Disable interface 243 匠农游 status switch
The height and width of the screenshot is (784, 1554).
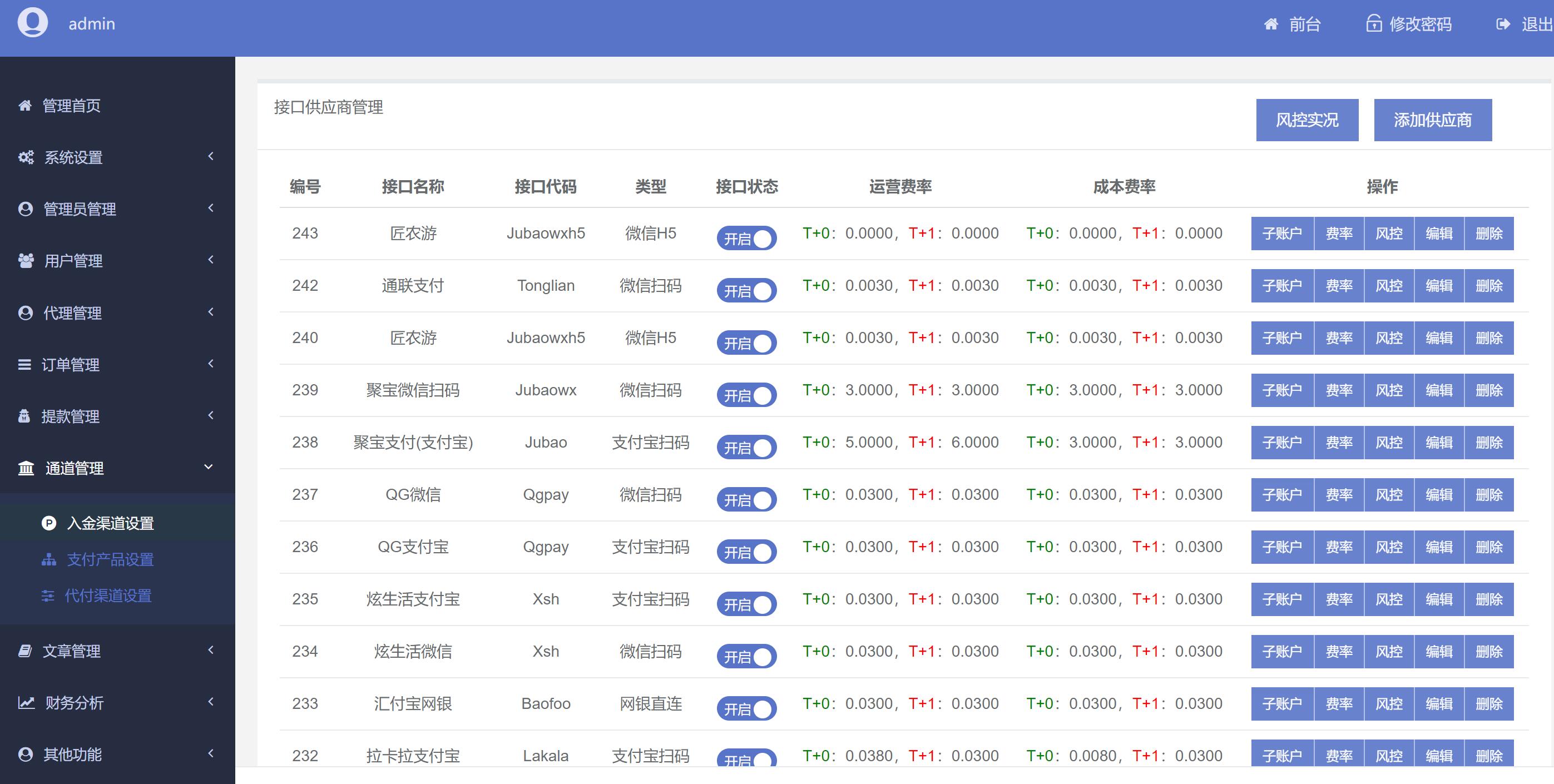[x=746, y=238]
